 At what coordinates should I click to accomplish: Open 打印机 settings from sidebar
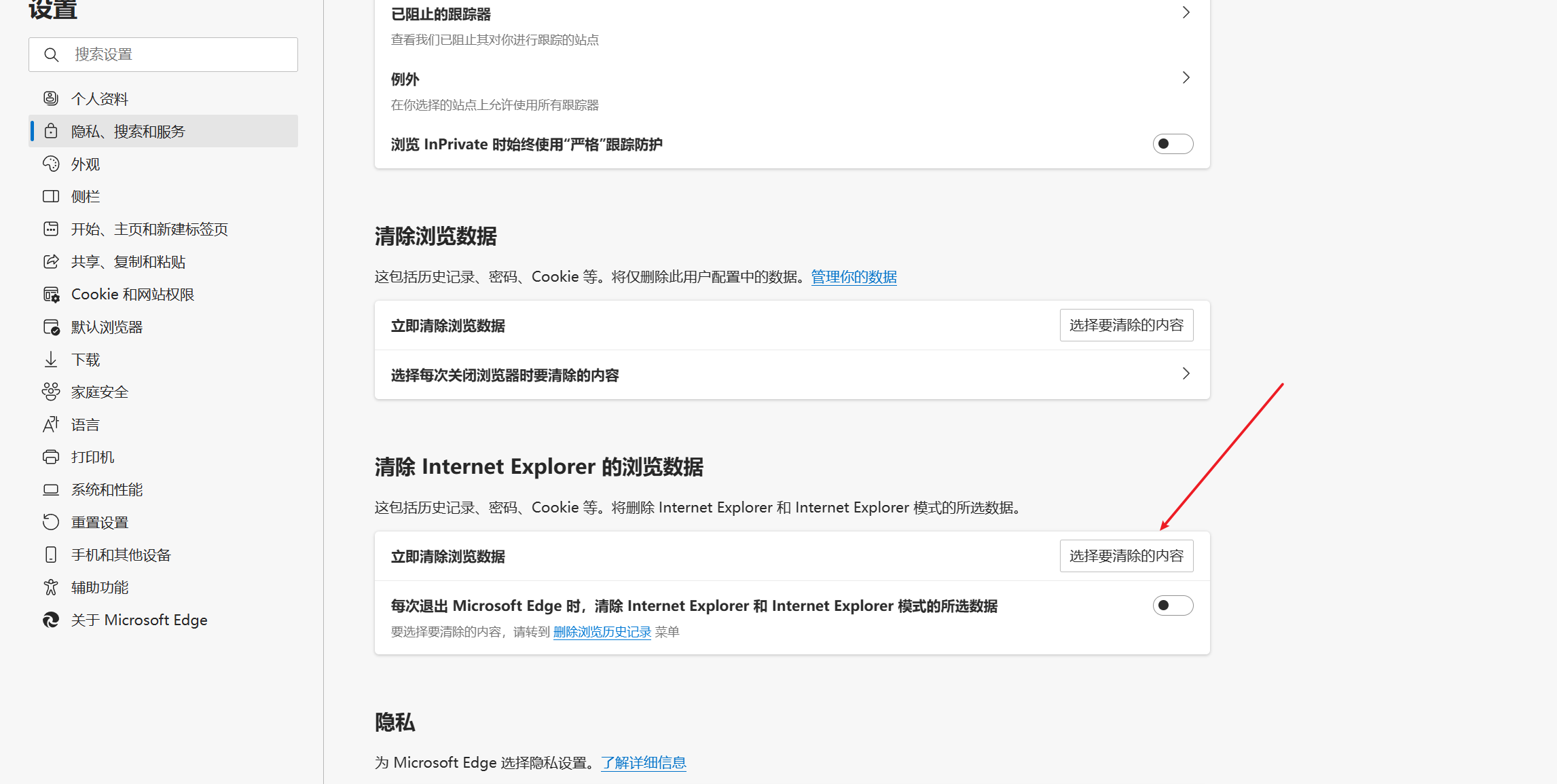pos(92,457)
